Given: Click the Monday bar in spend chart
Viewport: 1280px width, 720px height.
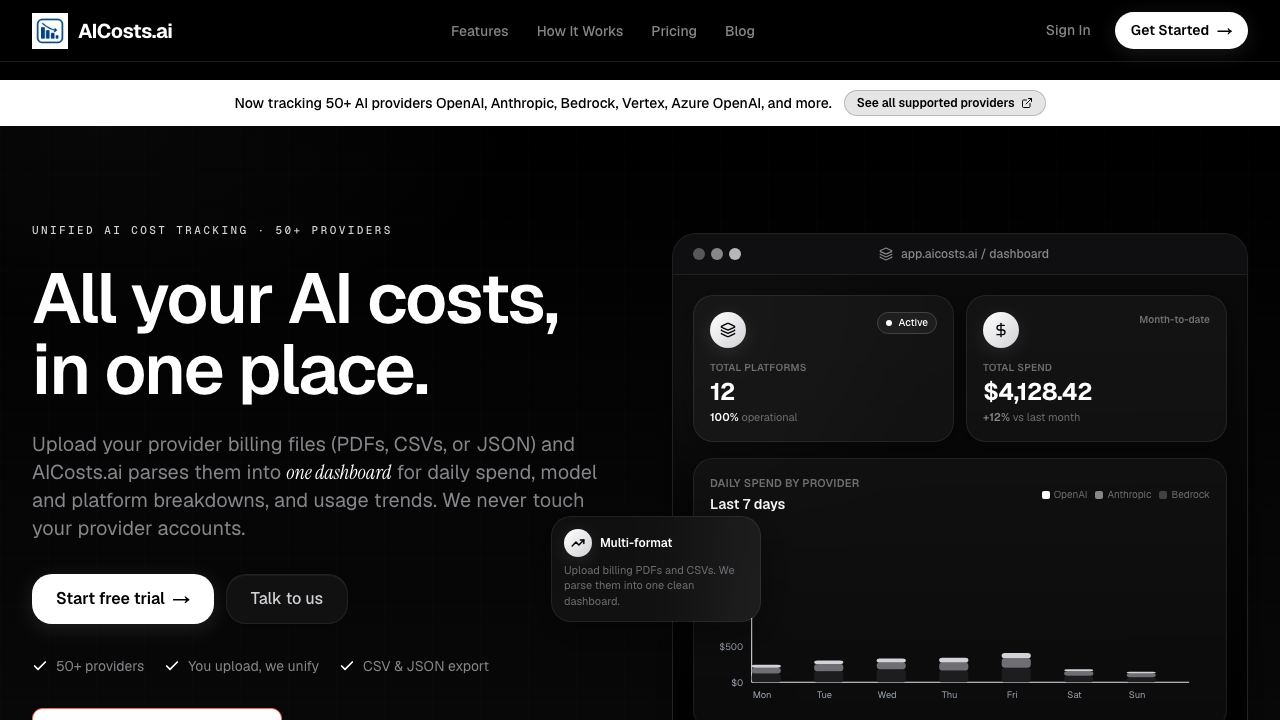Looking at the screenshot, I should point(766,673).
